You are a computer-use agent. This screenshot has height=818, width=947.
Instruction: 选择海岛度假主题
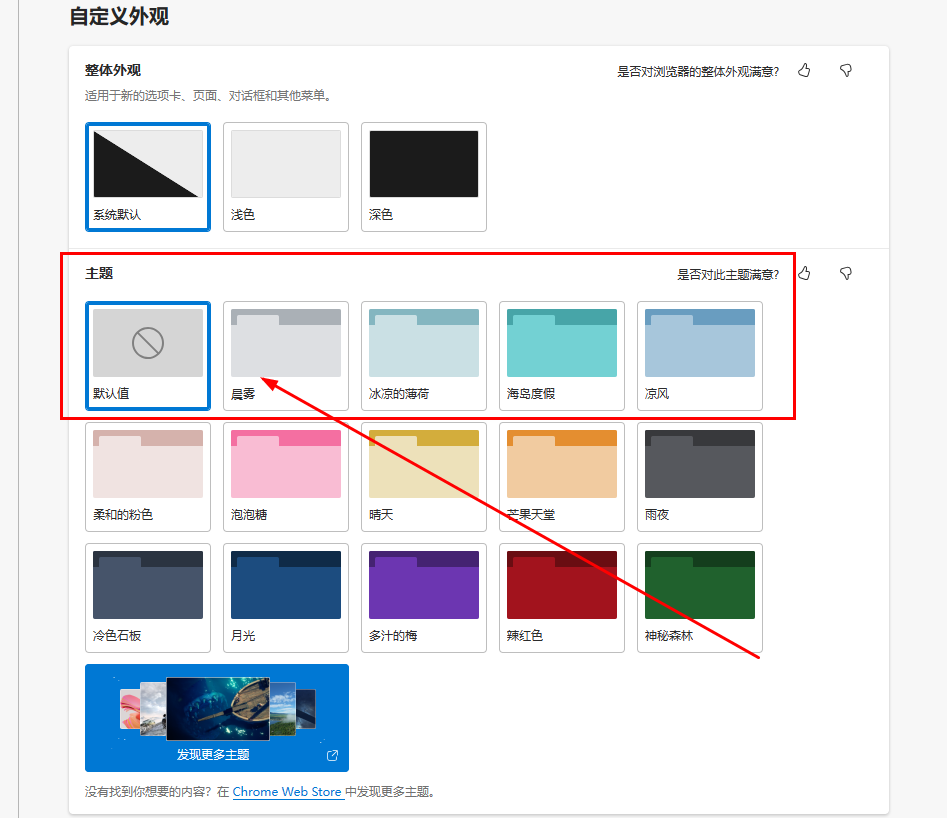point(561,356)
